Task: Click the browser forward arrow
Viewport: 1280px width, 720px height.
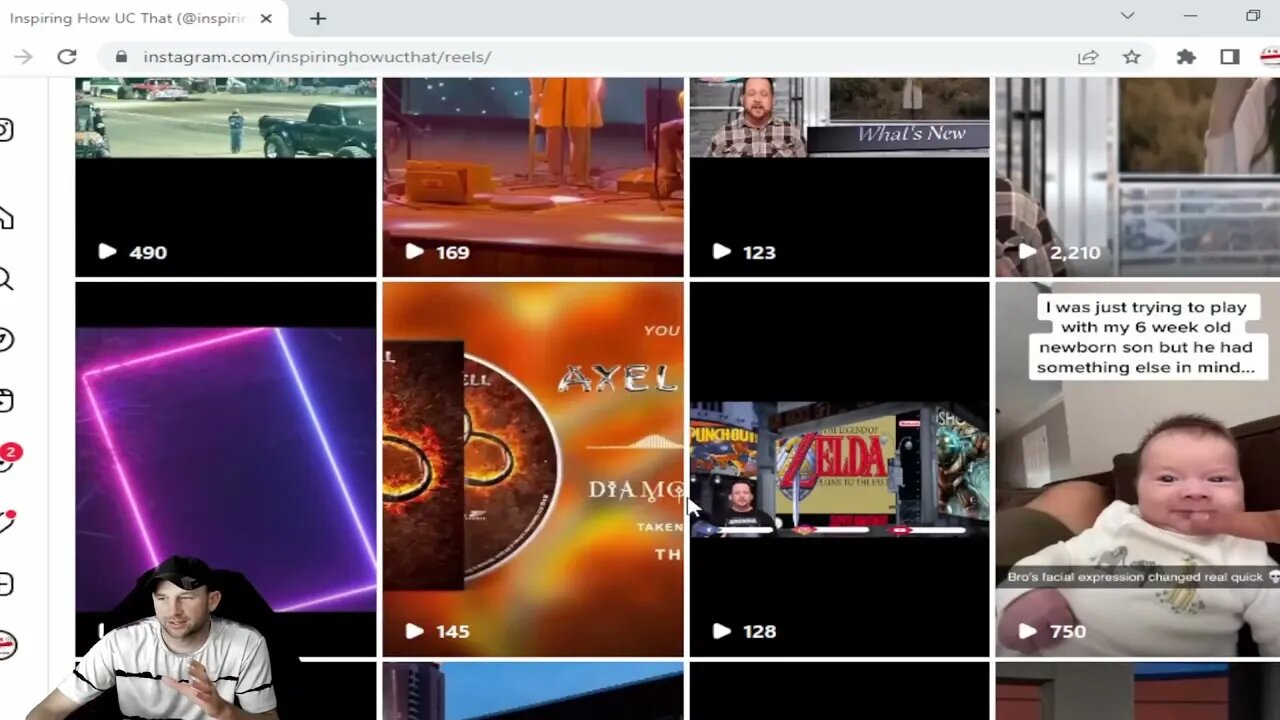Action: click(x=23, y=57)
